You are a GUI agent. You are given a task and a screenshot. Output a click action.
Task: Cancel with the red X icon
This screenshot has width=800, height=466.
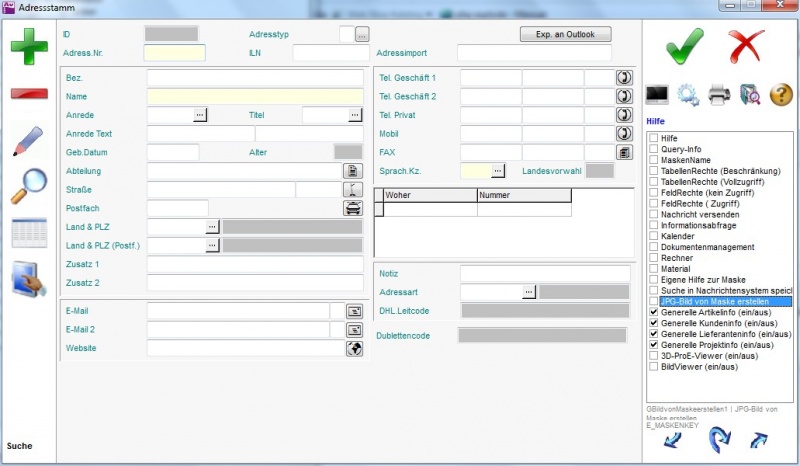[745, 46]
